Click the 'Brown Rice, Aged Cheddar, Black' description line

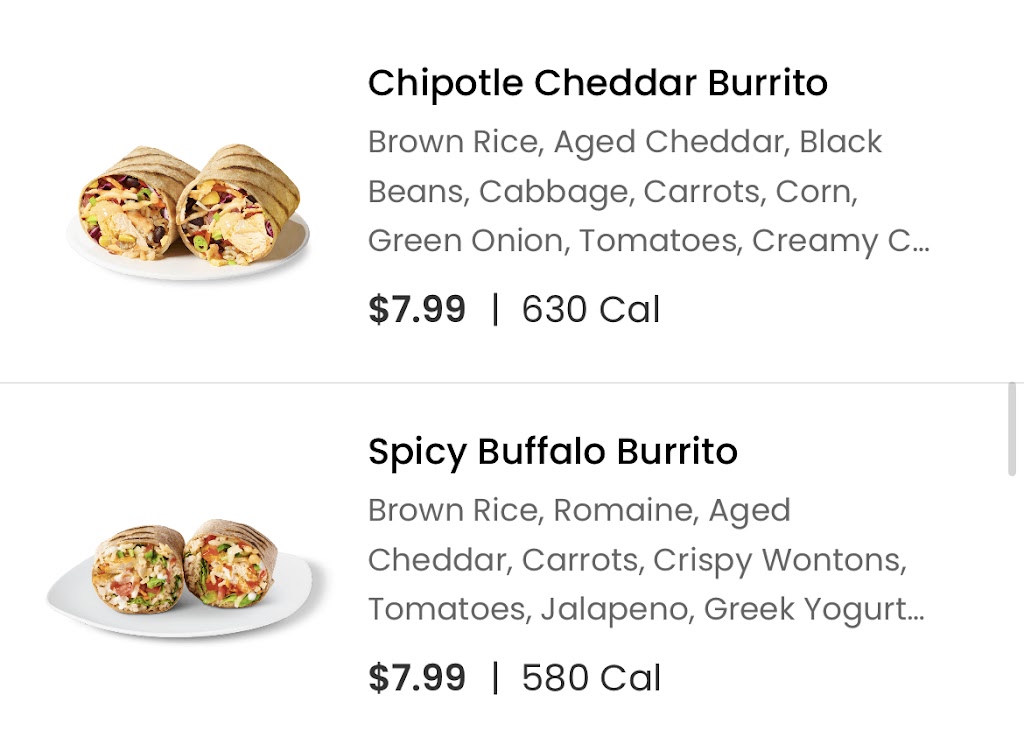coord(624,142)
